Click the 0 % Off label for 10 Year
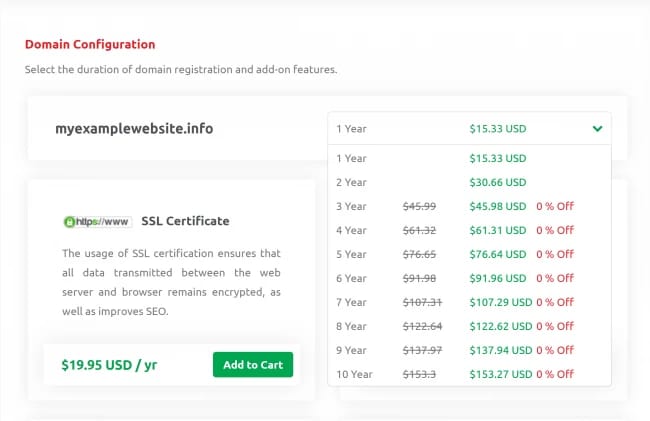 tap(555, 374)
